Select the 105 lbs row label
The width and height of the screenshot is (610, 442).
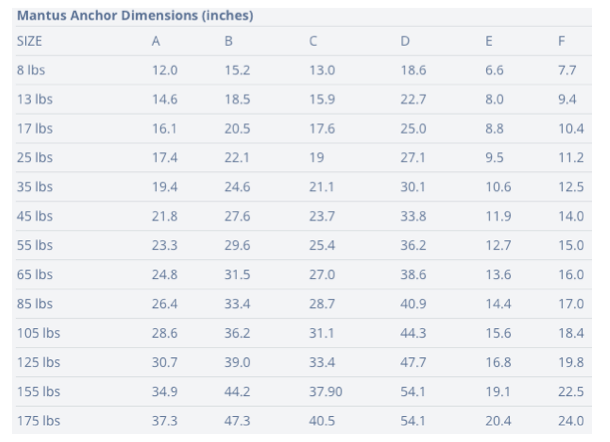click(38, 333)
